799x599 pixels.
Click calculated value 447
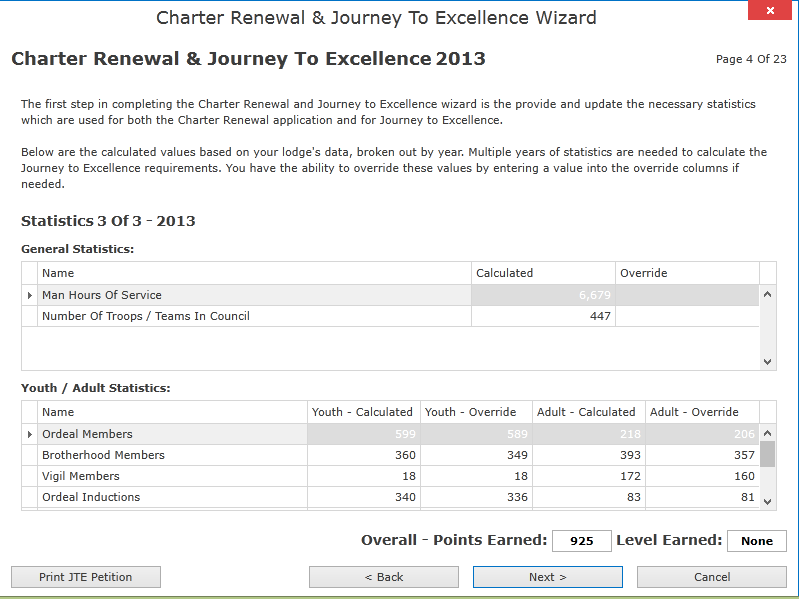(x=543, y=316)
